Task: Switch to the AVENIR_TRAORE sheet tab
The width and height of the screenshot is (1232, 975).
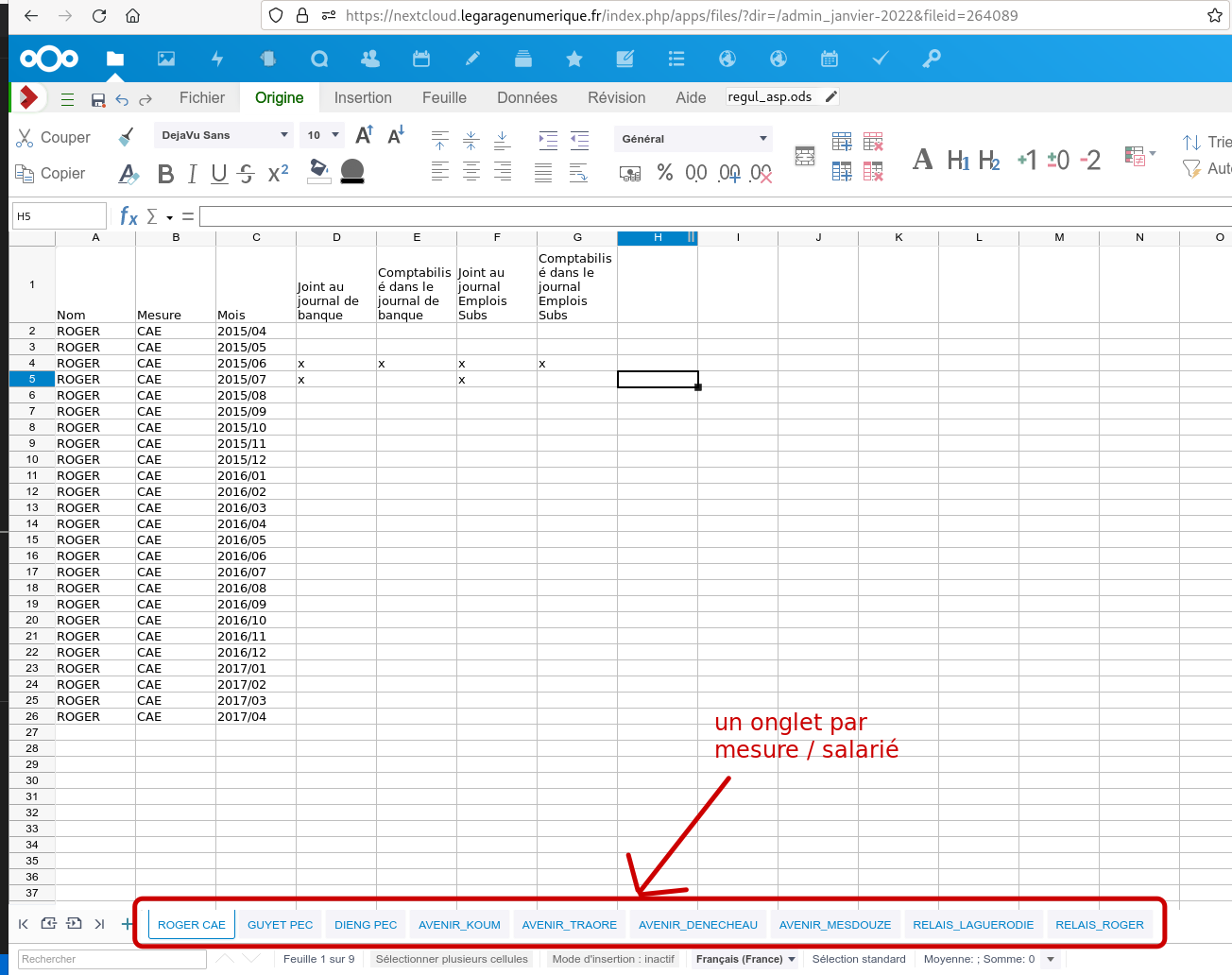Action: 569,925
